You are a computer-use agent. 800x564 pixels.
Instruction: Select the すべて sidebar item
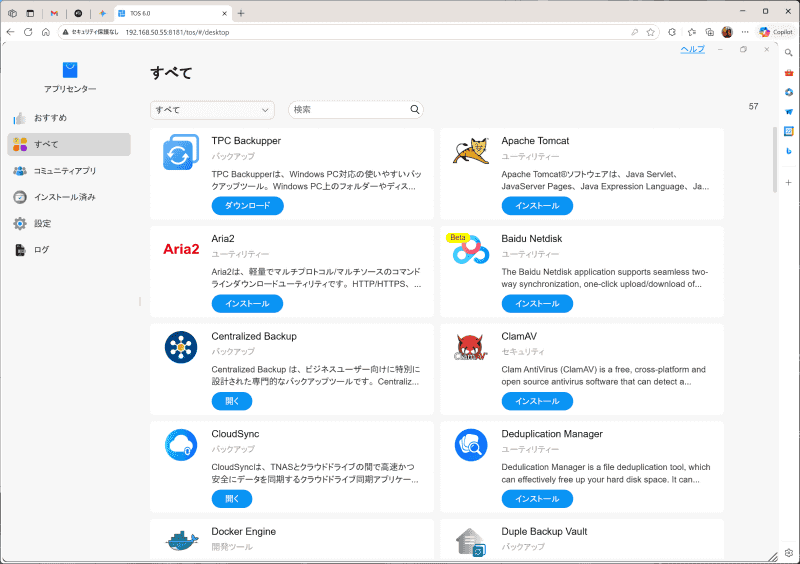[x=69, y=144]
